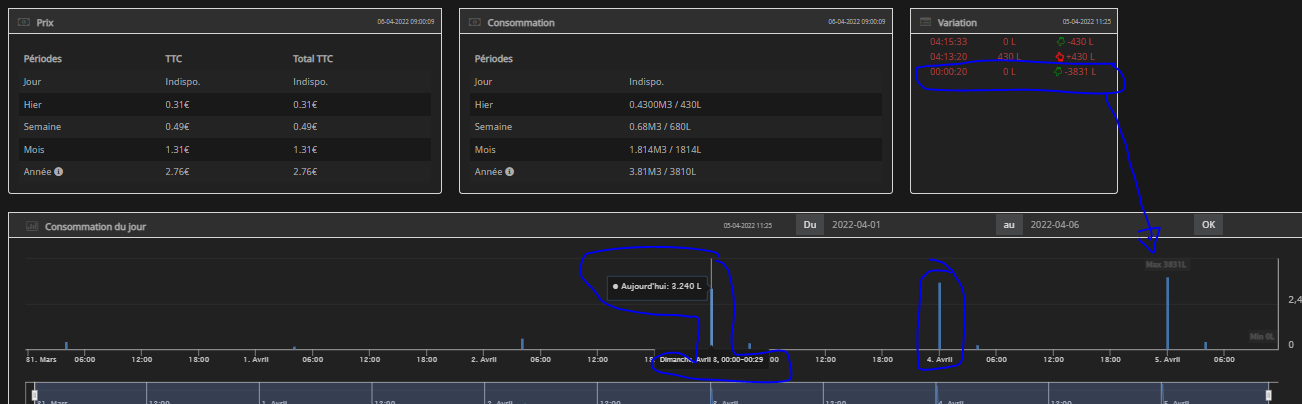1302x404 pixels.
Task: Click the left handle of the chart navigator
Action: pyautogui.click(x=35, y=396)
